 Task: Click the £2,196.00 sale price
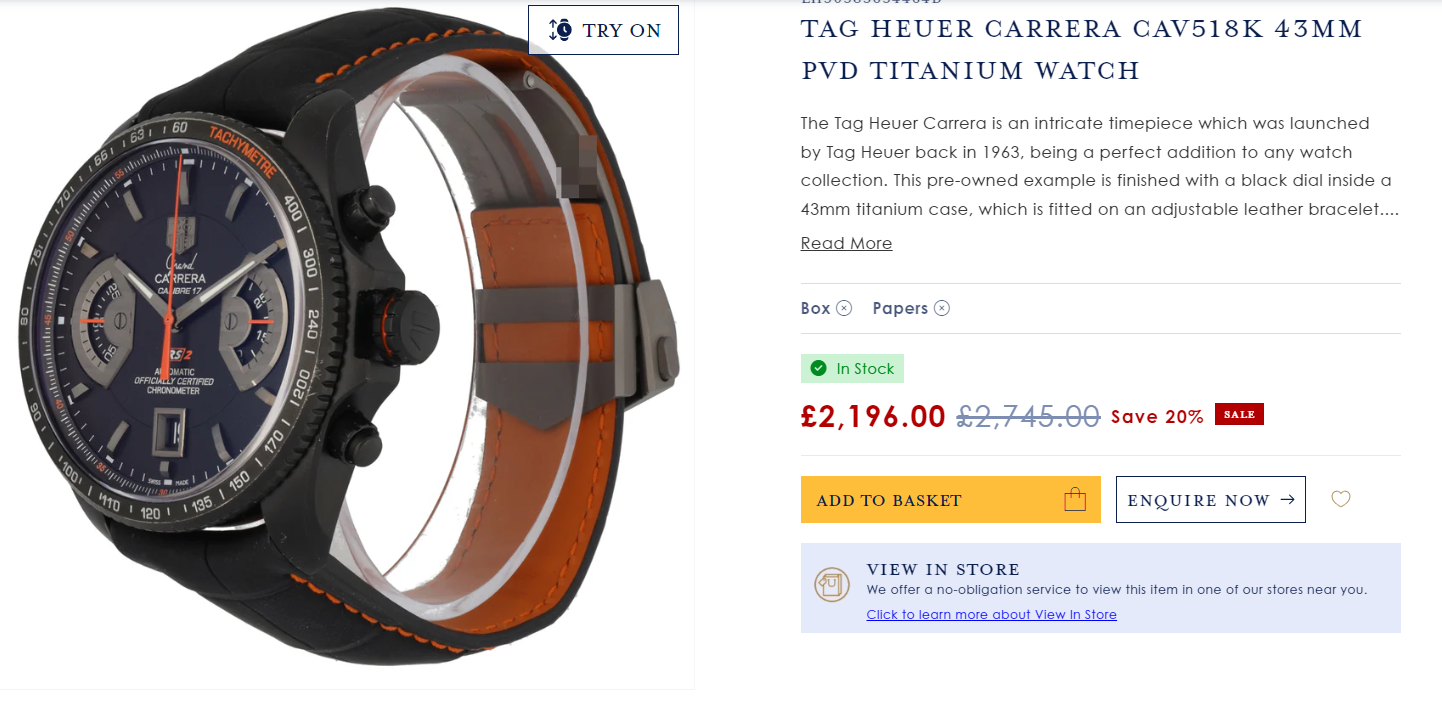point(873,416)
